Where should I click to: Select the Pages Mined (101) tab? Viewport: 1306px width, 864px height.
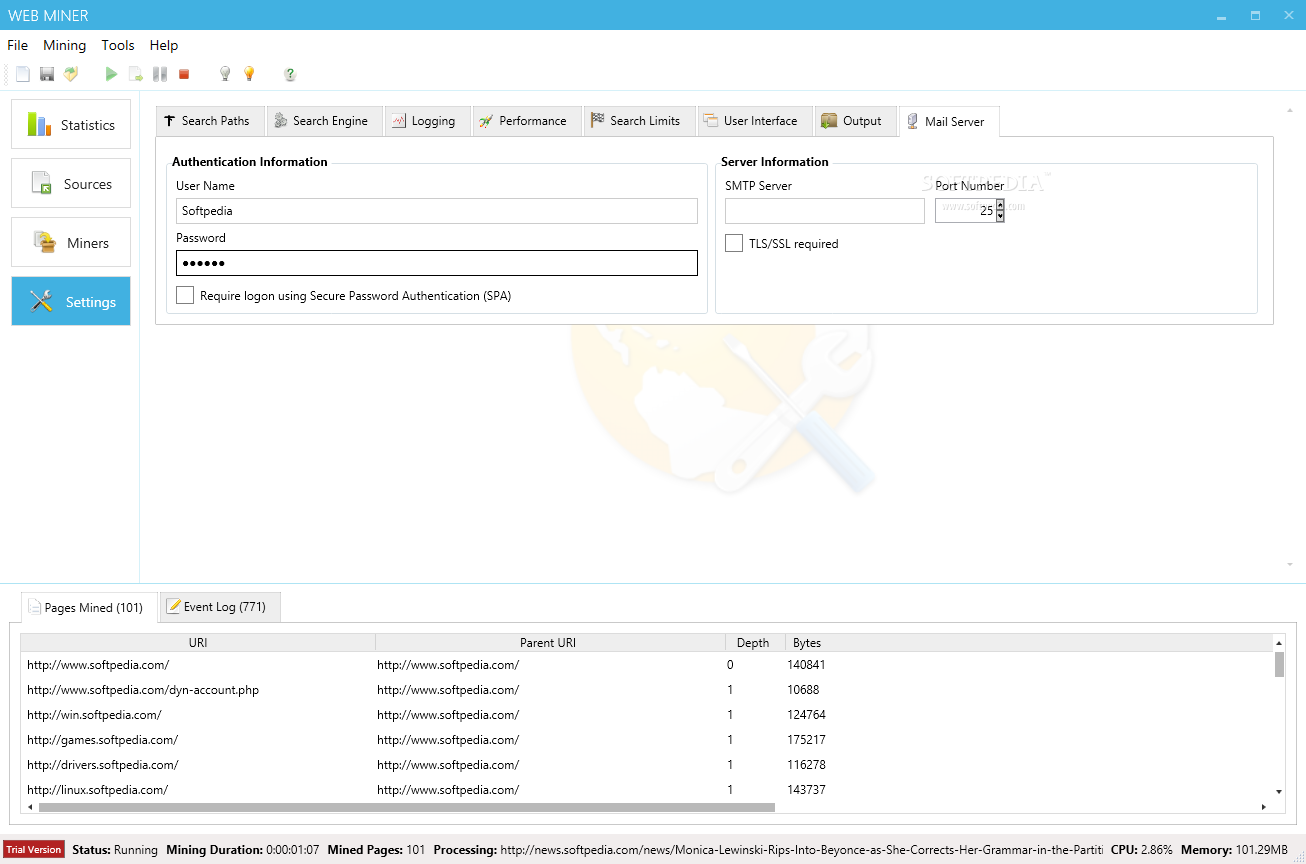(x=89, y=608)
